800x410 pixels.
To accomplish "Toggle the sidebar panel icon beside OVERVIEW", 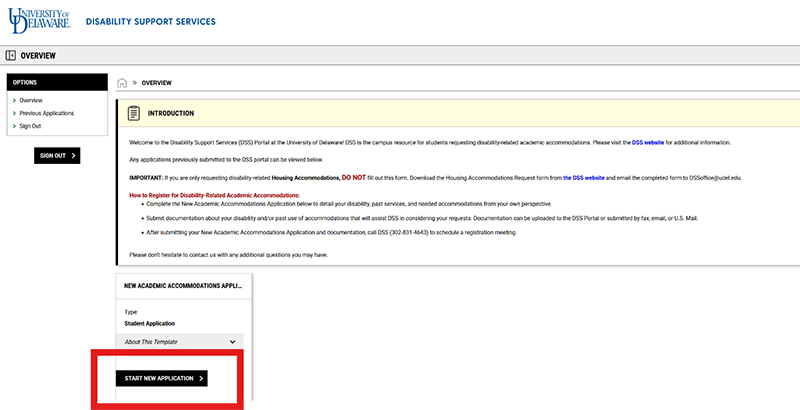I will point(10,56).
